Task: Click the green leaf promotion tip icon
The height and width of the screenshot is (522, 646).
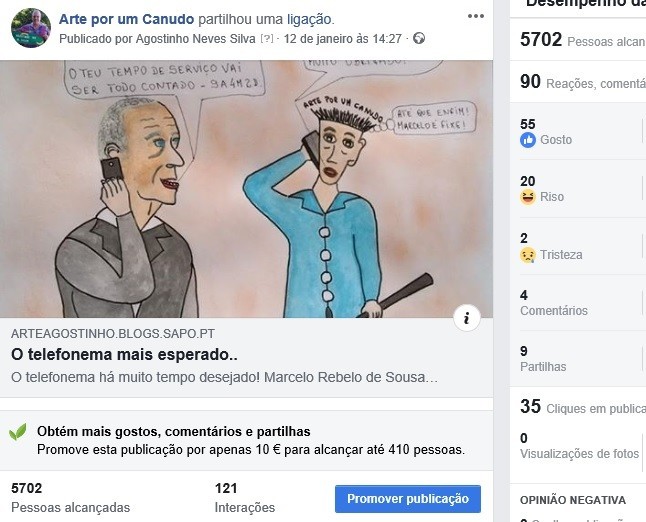Action: (x=18, y=432)
